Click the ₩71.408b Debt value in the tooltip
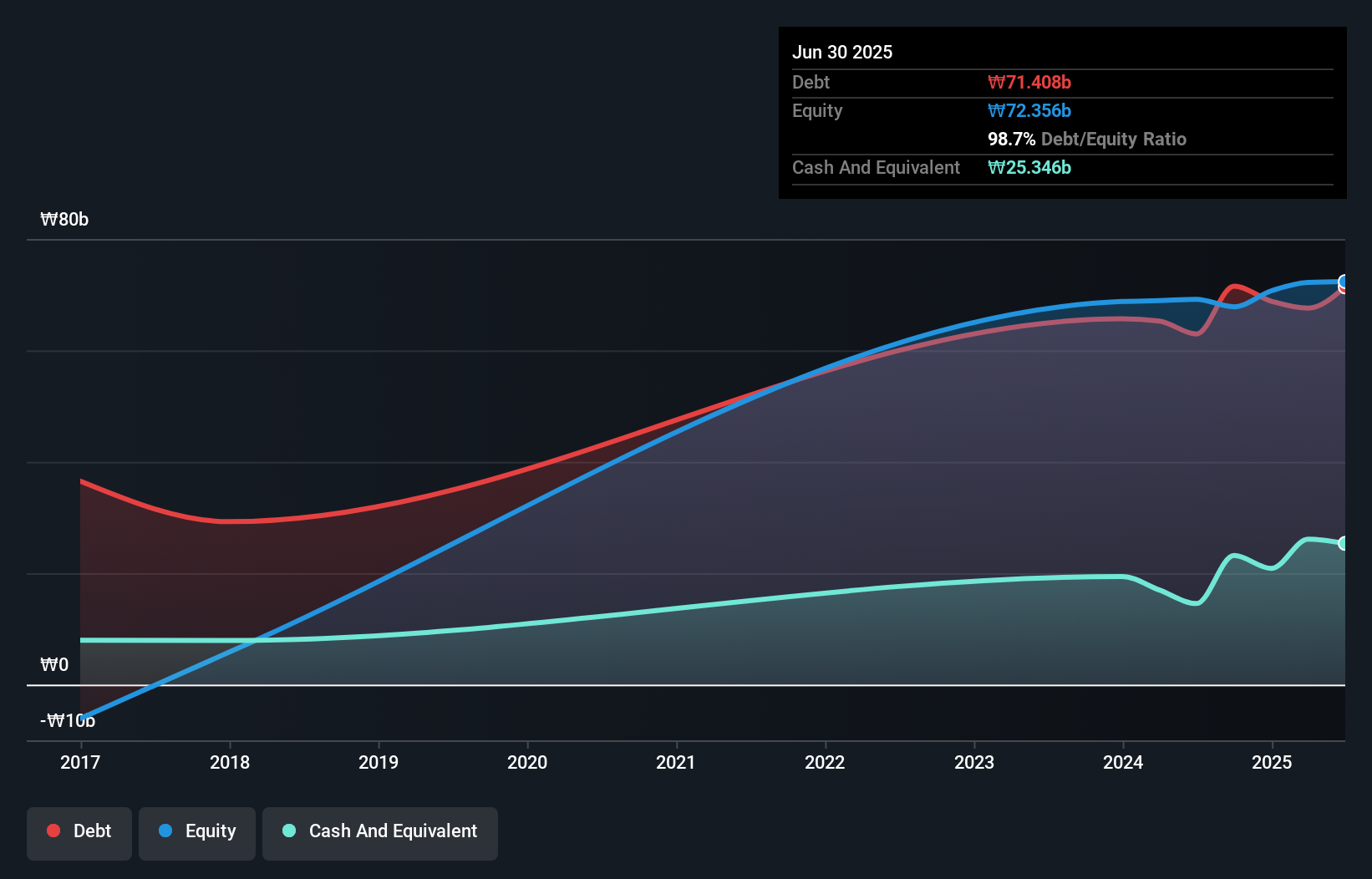 (1030, 82)
